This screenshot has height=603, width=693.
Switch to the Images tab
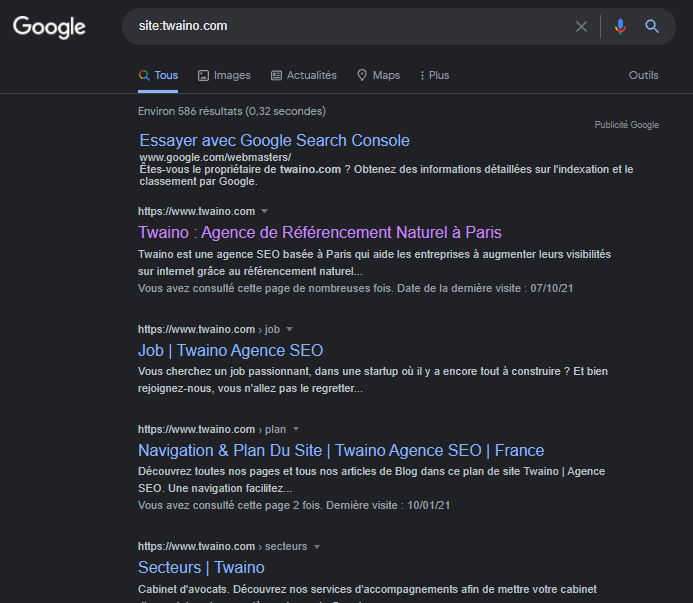(224, 75)
